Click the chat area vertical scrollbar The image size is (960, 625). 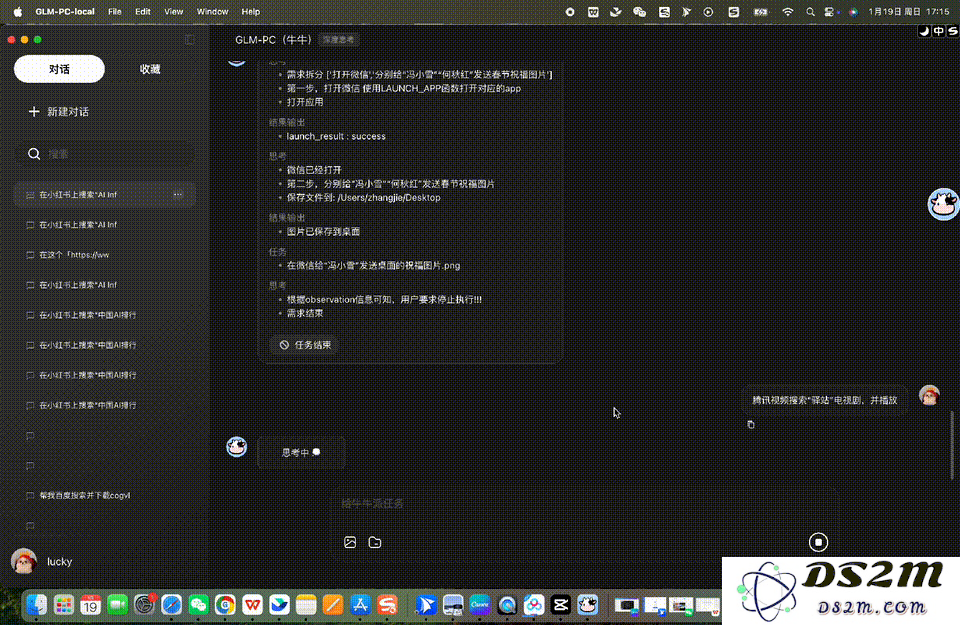[952, 445]
